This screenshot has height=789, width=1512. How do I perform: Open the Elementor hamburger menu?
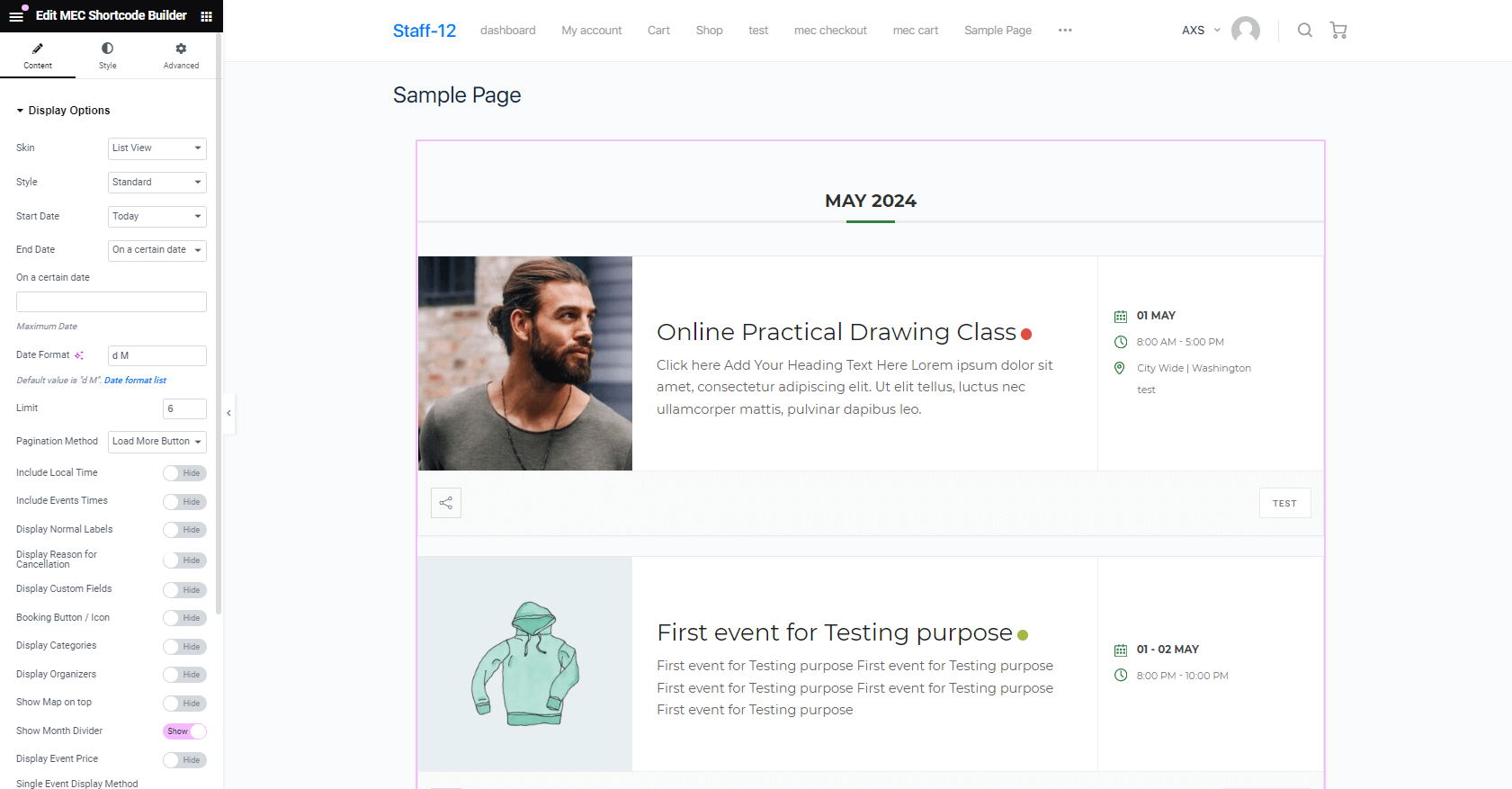point(16,16)
